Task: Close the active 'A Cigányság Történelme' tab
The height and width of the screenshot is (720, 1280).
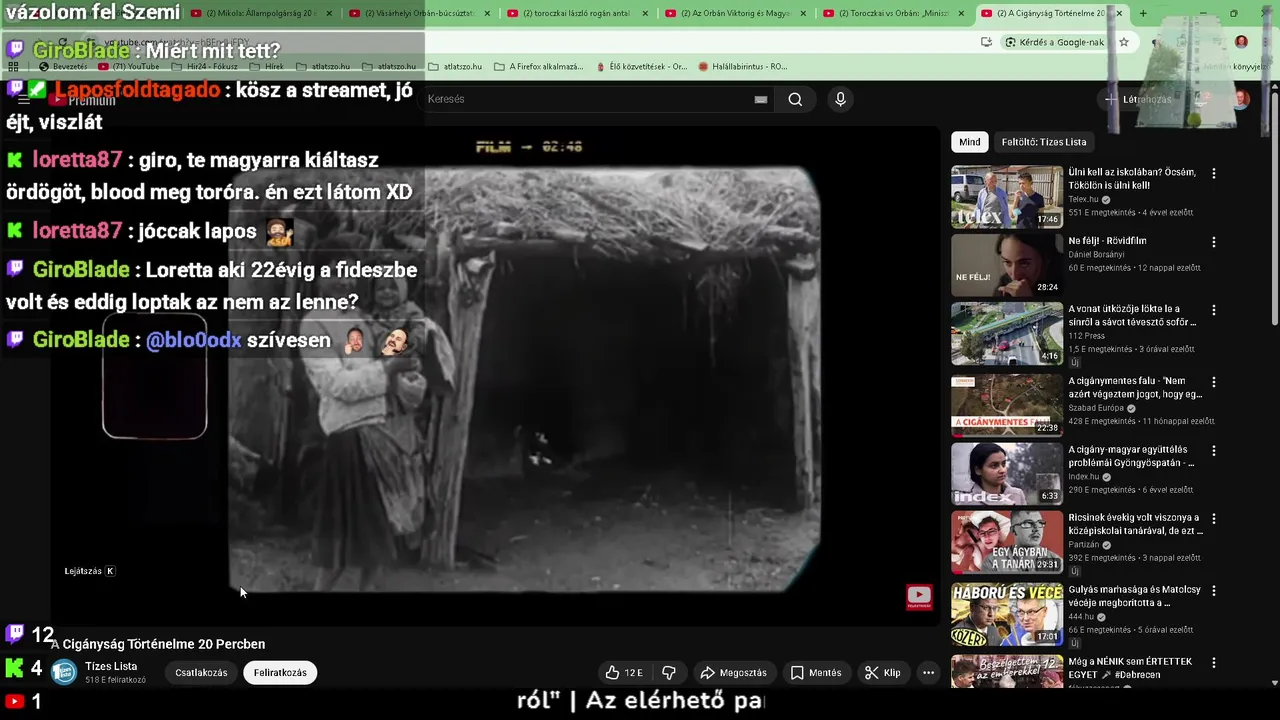Action: tap(1119, 13)
